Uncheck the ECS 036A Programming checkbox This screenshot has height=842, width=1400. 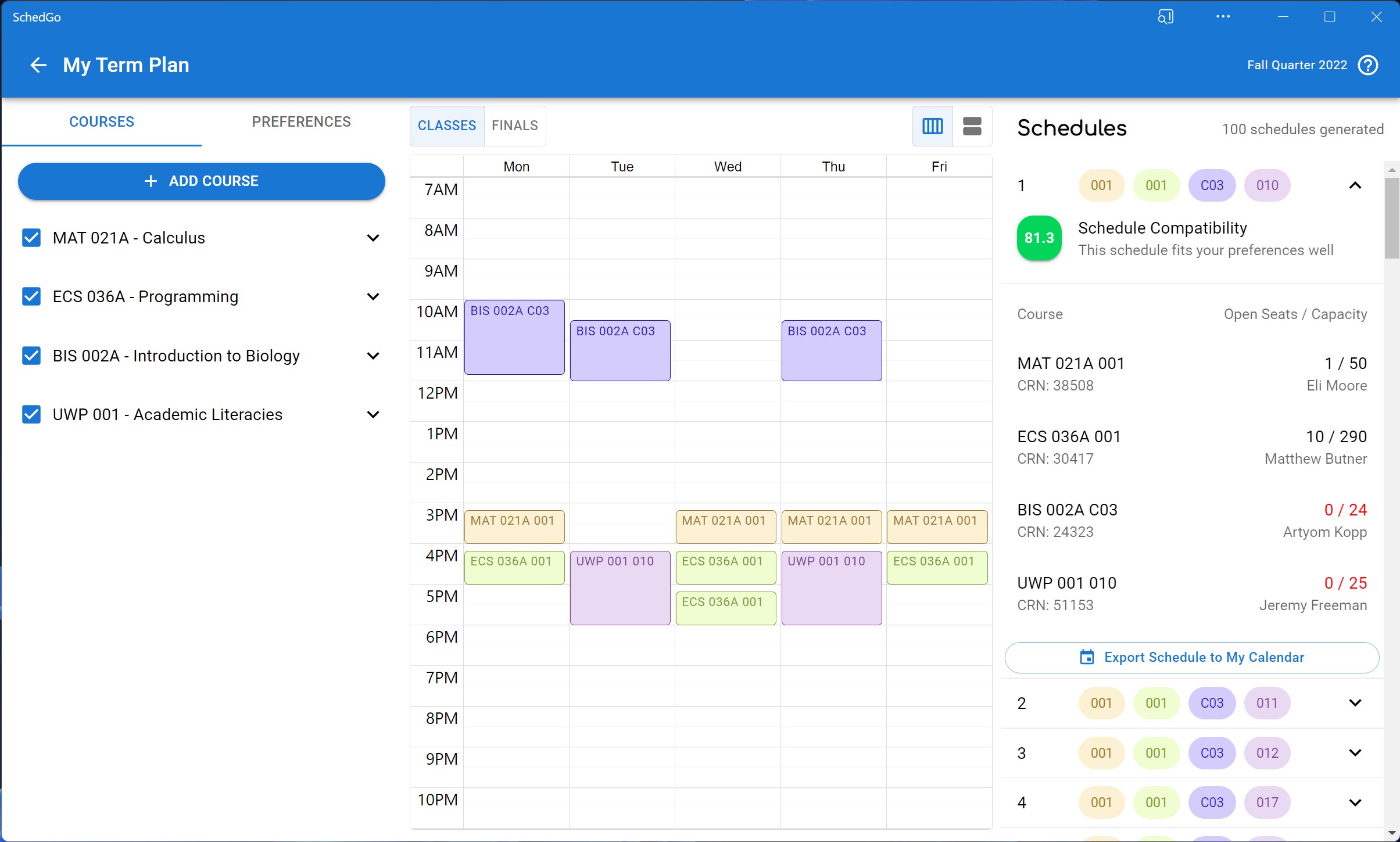(x=31, y=296)
